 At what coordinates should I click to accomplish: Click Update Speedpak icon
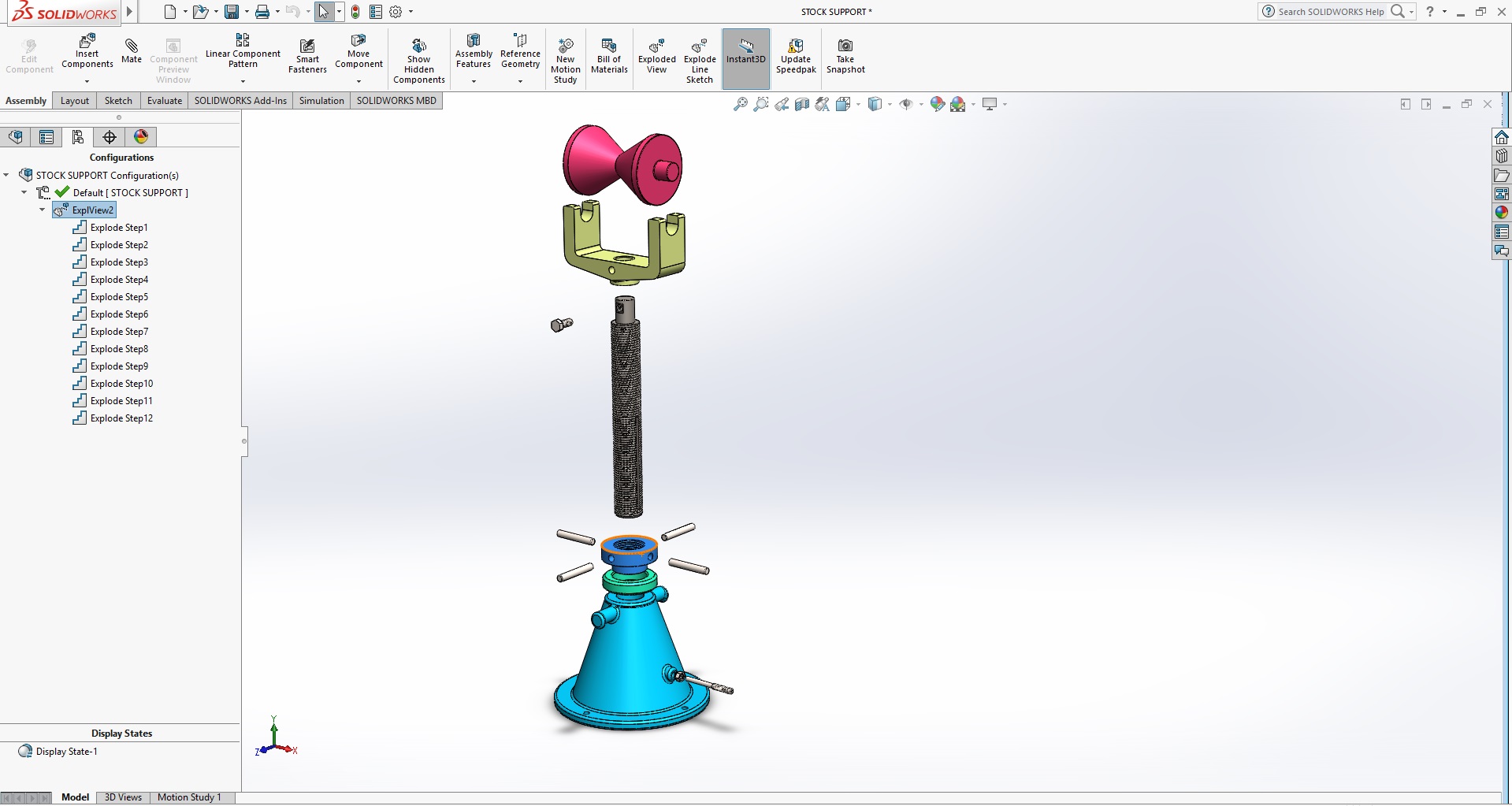click(796, 46)
